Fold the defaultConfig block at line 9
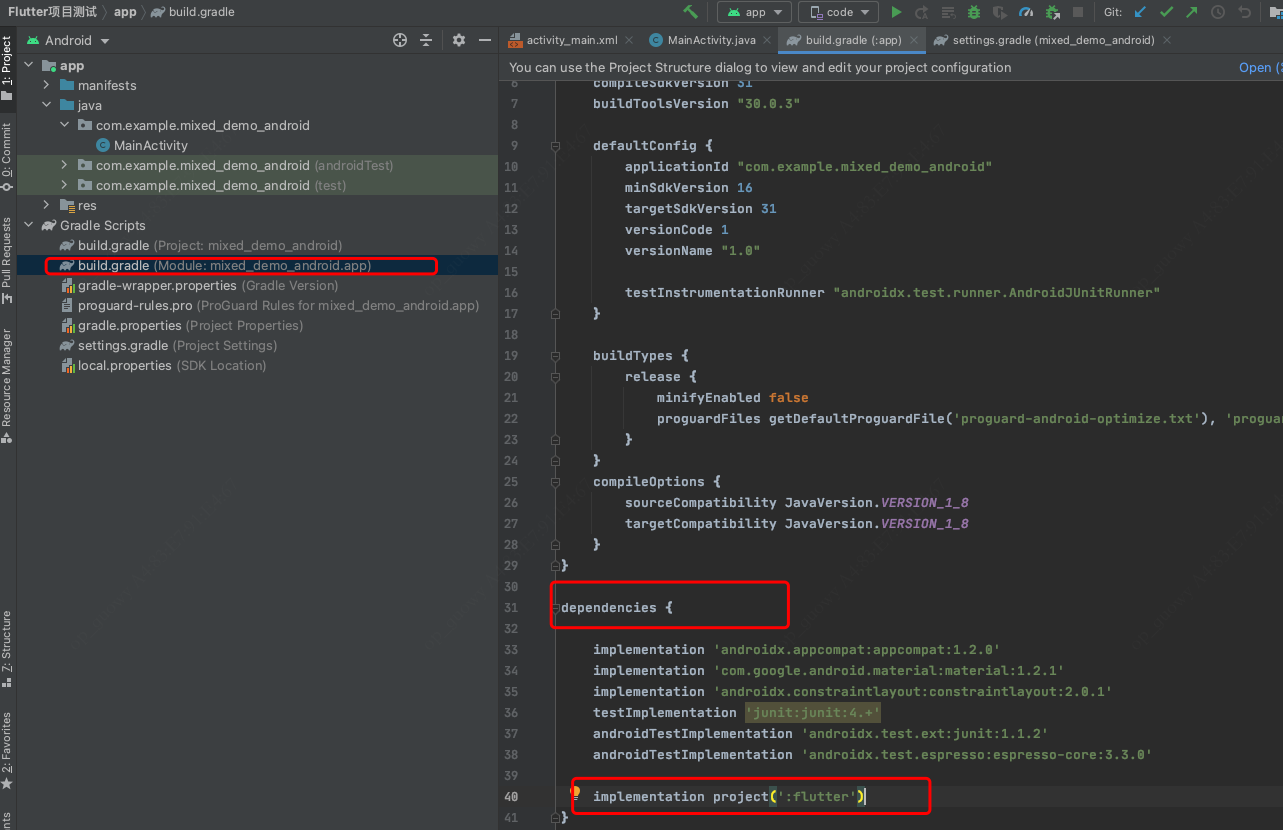Image resolution: width=1283 pixels, height=830 pixels. [x=555, y=145]
